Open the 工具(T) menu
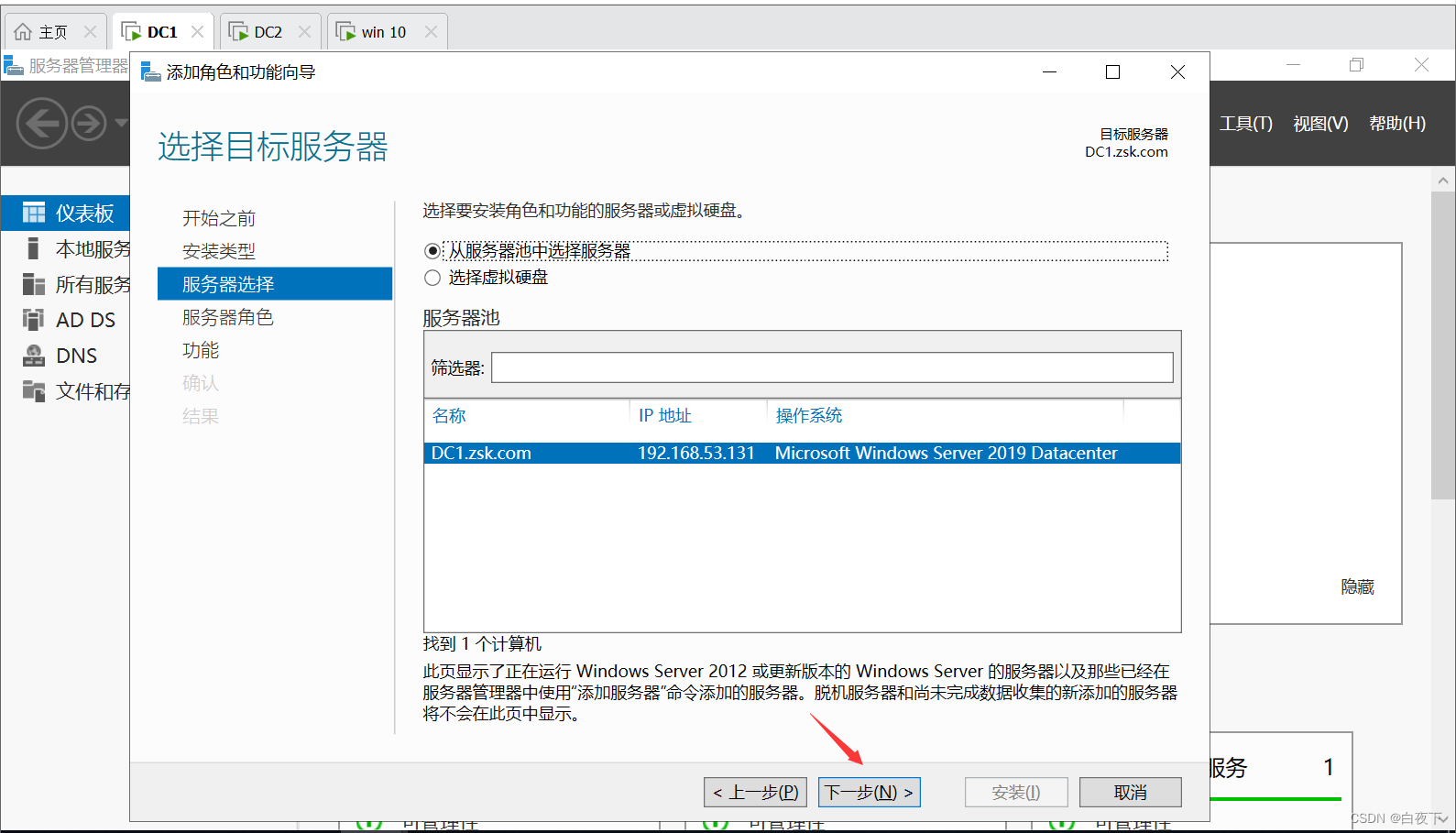Viewport: 1456px width, 833px height. [x=1246, y=123]
